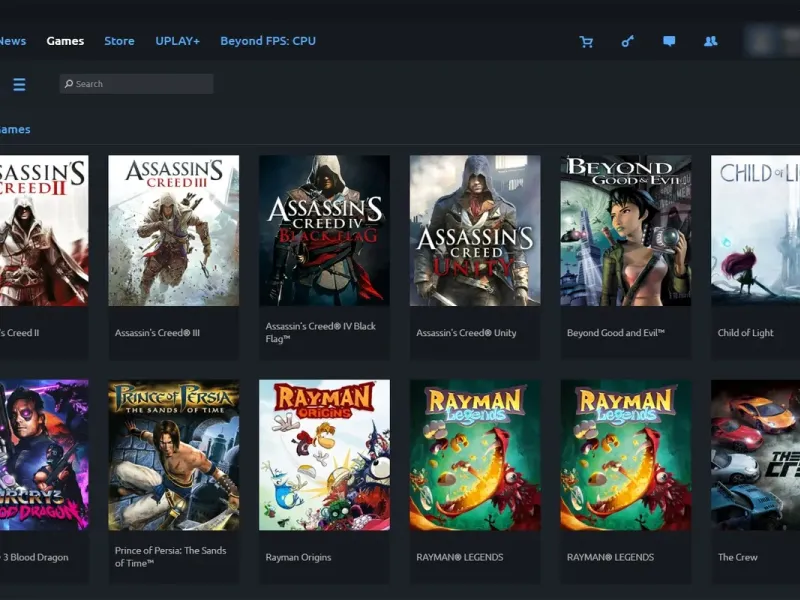Select Assassin's Creed III cover art
Image resolution: width=800 pixels, height=600 pixels.
(173, 231)
